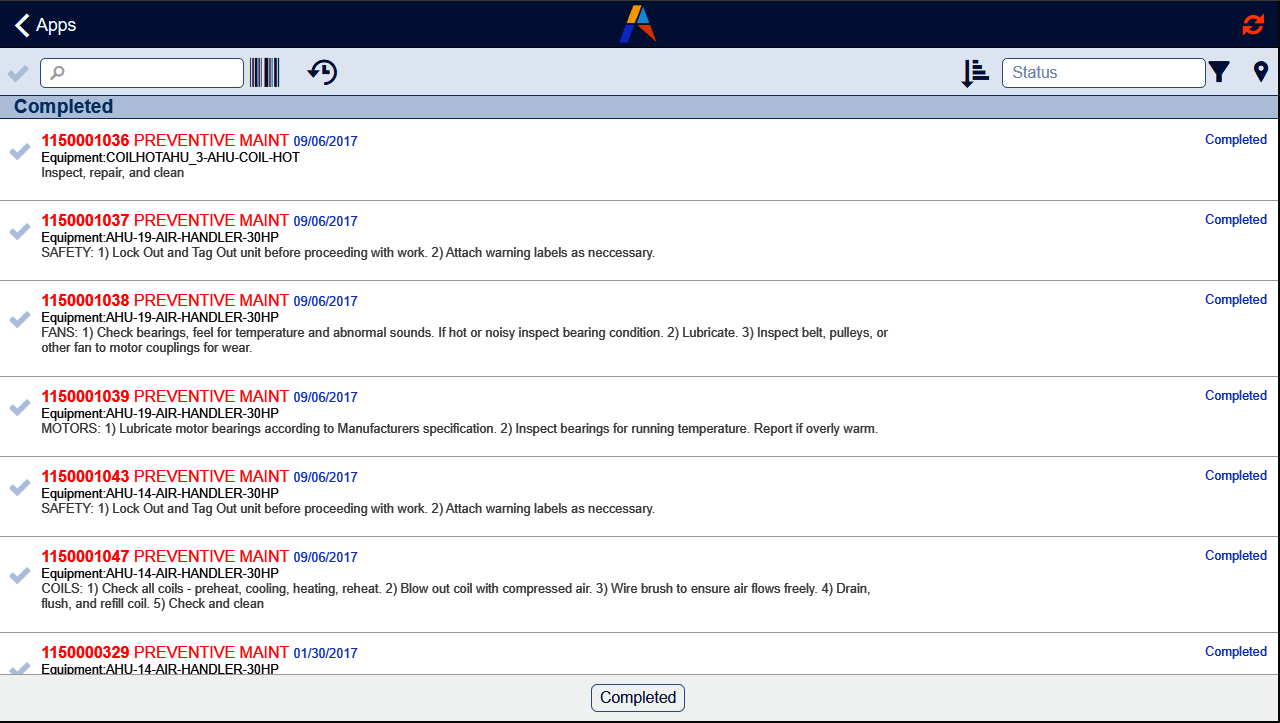This screenshot has height=723, width=1280.
Task: Click the Completed status link for 1150001039
Action: (x=1235, y=395)
